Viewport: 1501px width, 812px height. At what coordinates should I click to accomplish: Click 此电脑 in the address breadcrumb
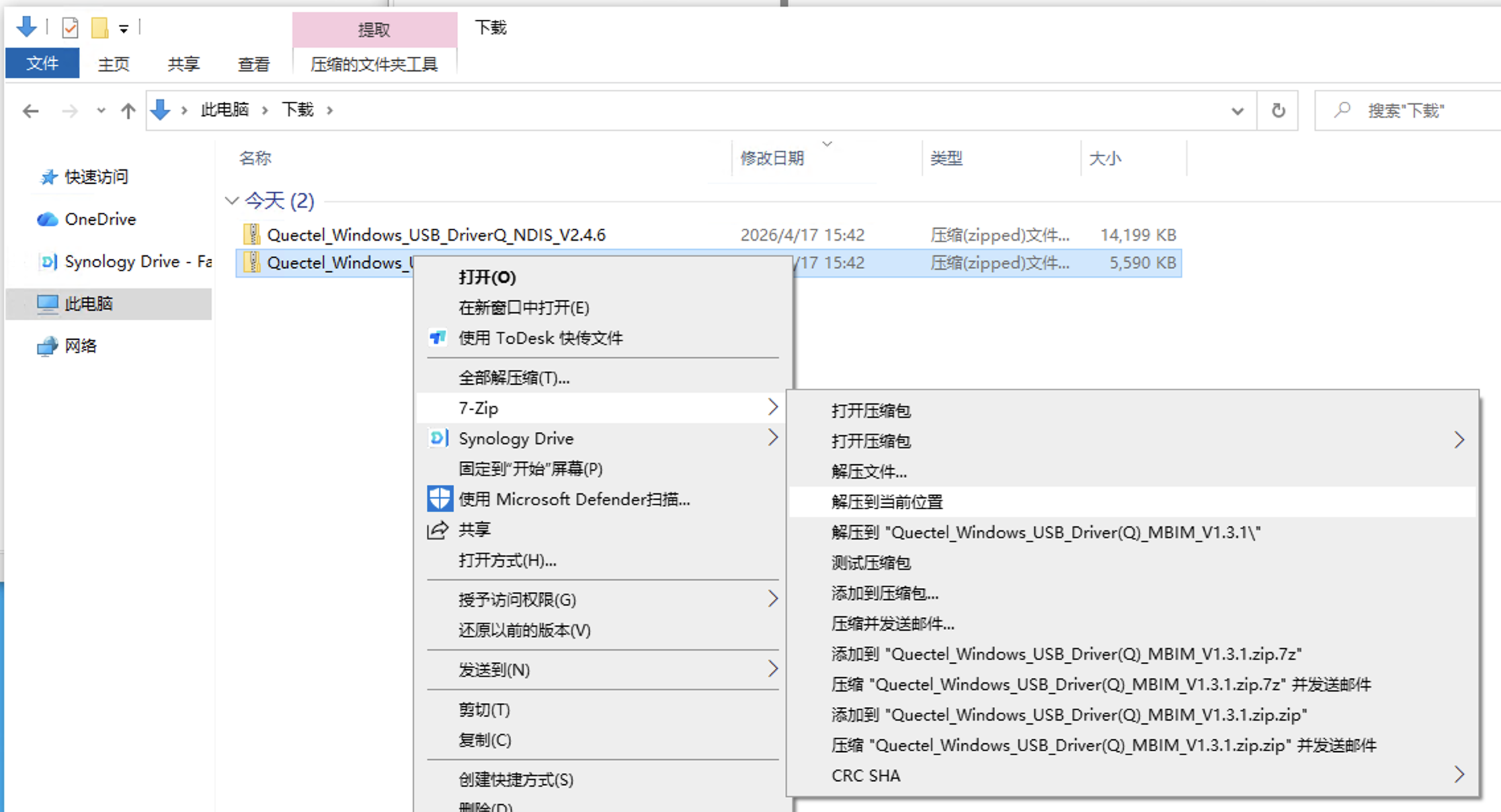[x=225, y=110]
